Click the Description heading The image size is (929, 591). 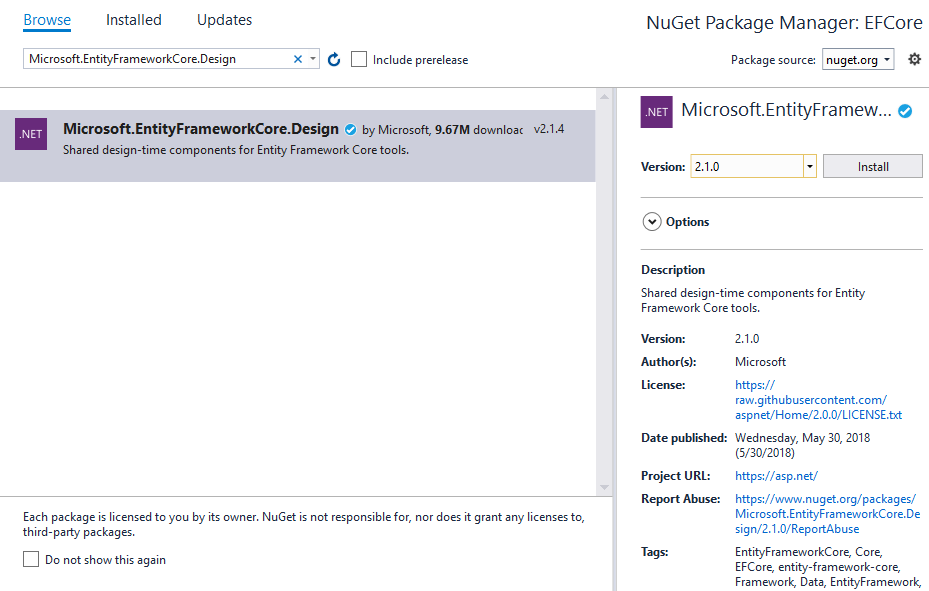coord(673,269)
